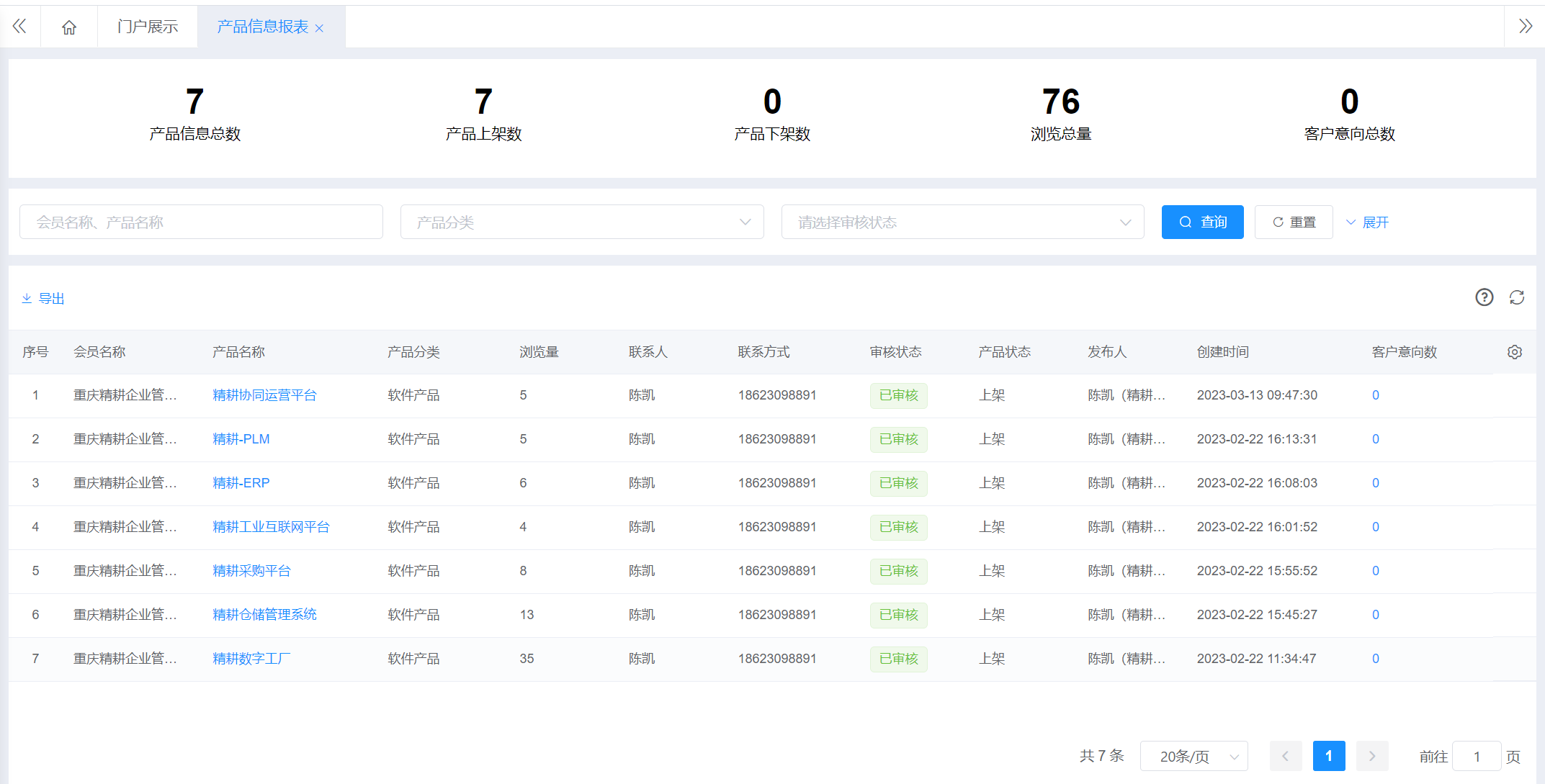This screenshot has height=784, width=1545.
Task: Click 客户意向数 value in 精耕数字工厂 row
Action: pos(1376,659)
